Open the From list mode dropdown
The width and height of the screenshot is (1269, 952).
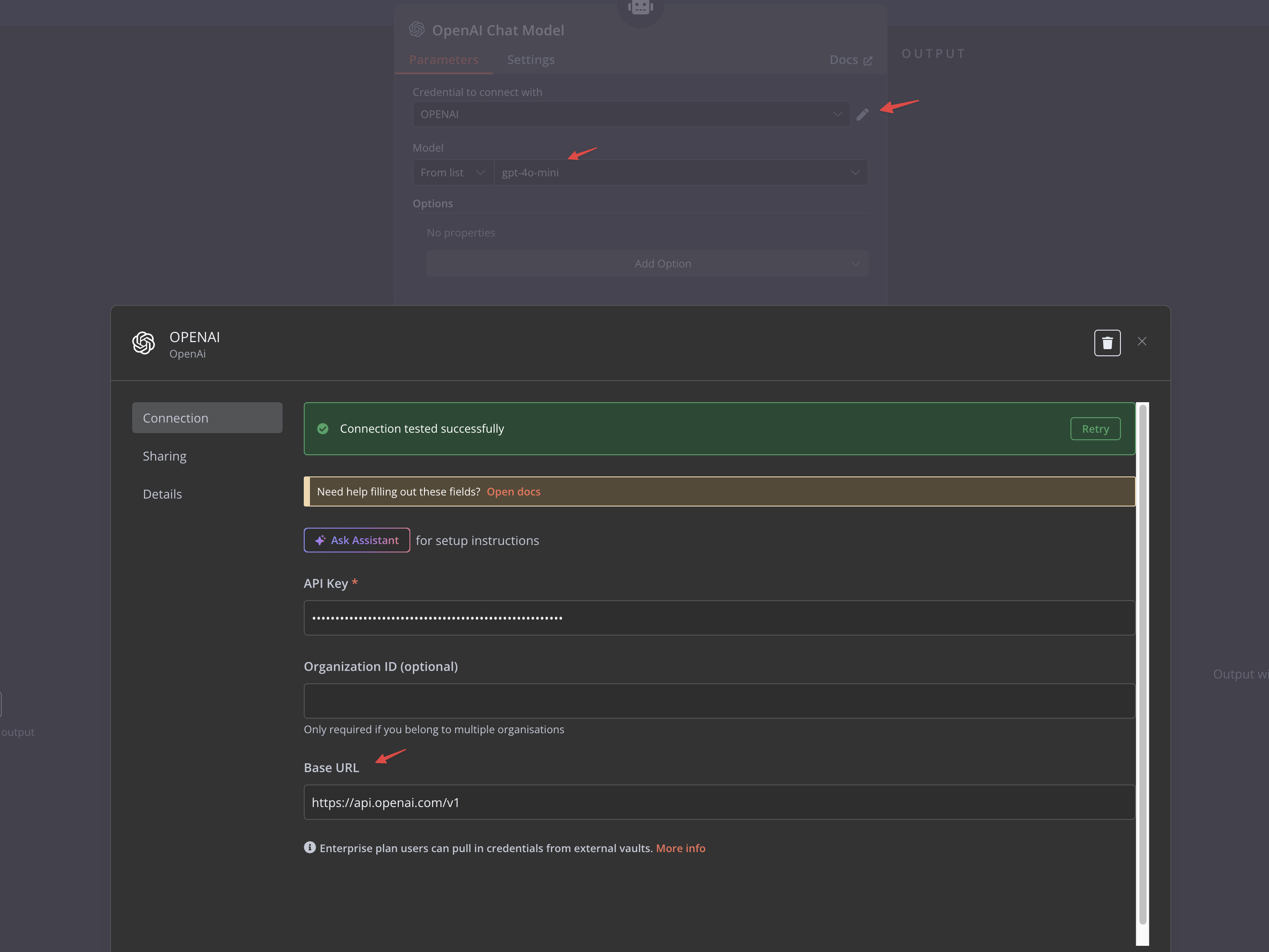click(x=453, y=173)
